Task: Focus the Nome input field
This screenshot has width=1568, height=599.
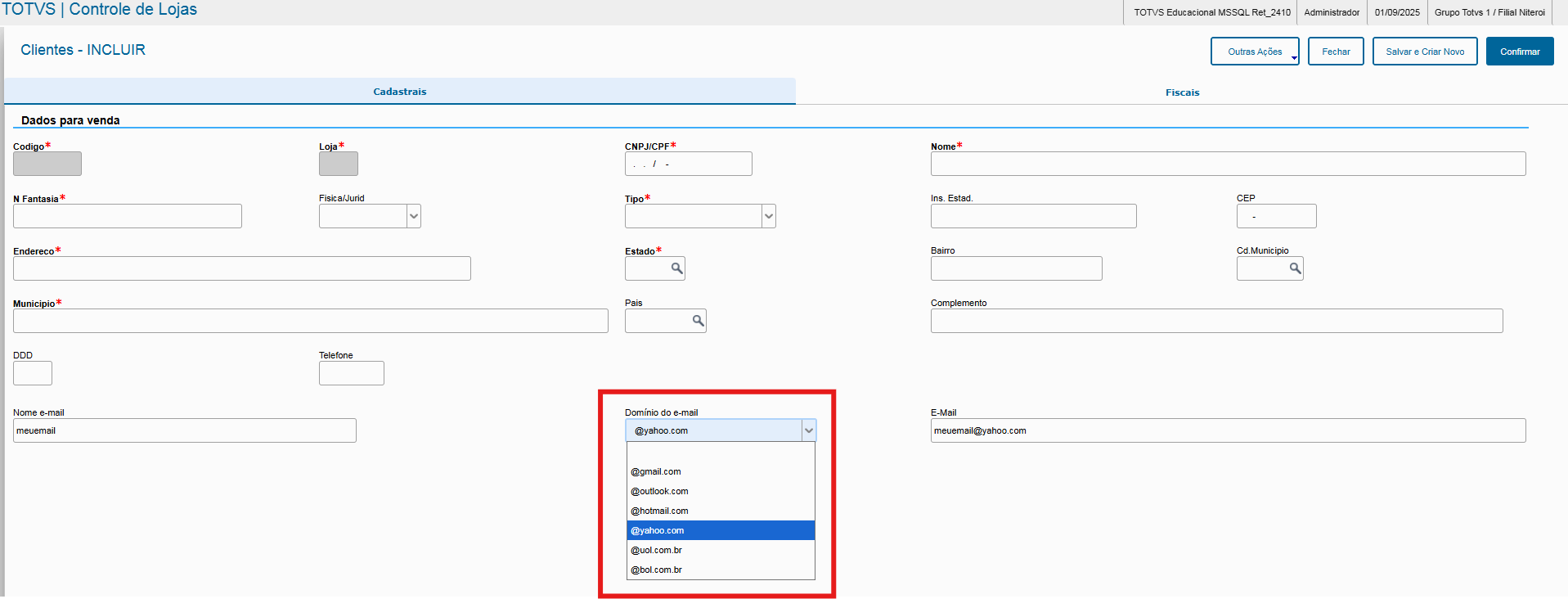Action: pos(1228,164)
